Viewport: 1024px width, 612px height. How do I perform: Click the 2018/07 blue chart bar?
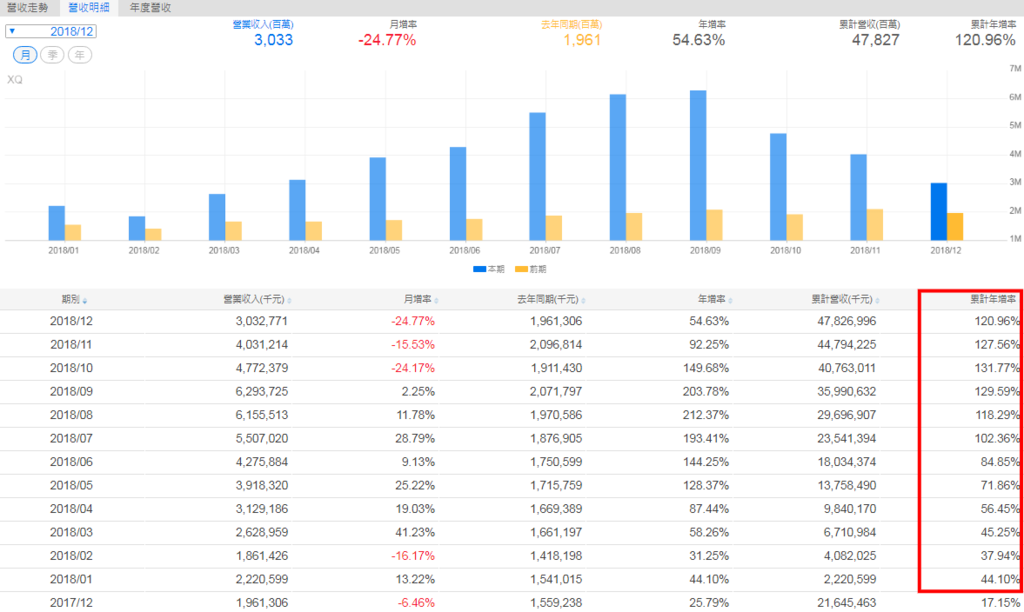pyautogui.click(x=537, y=176)
